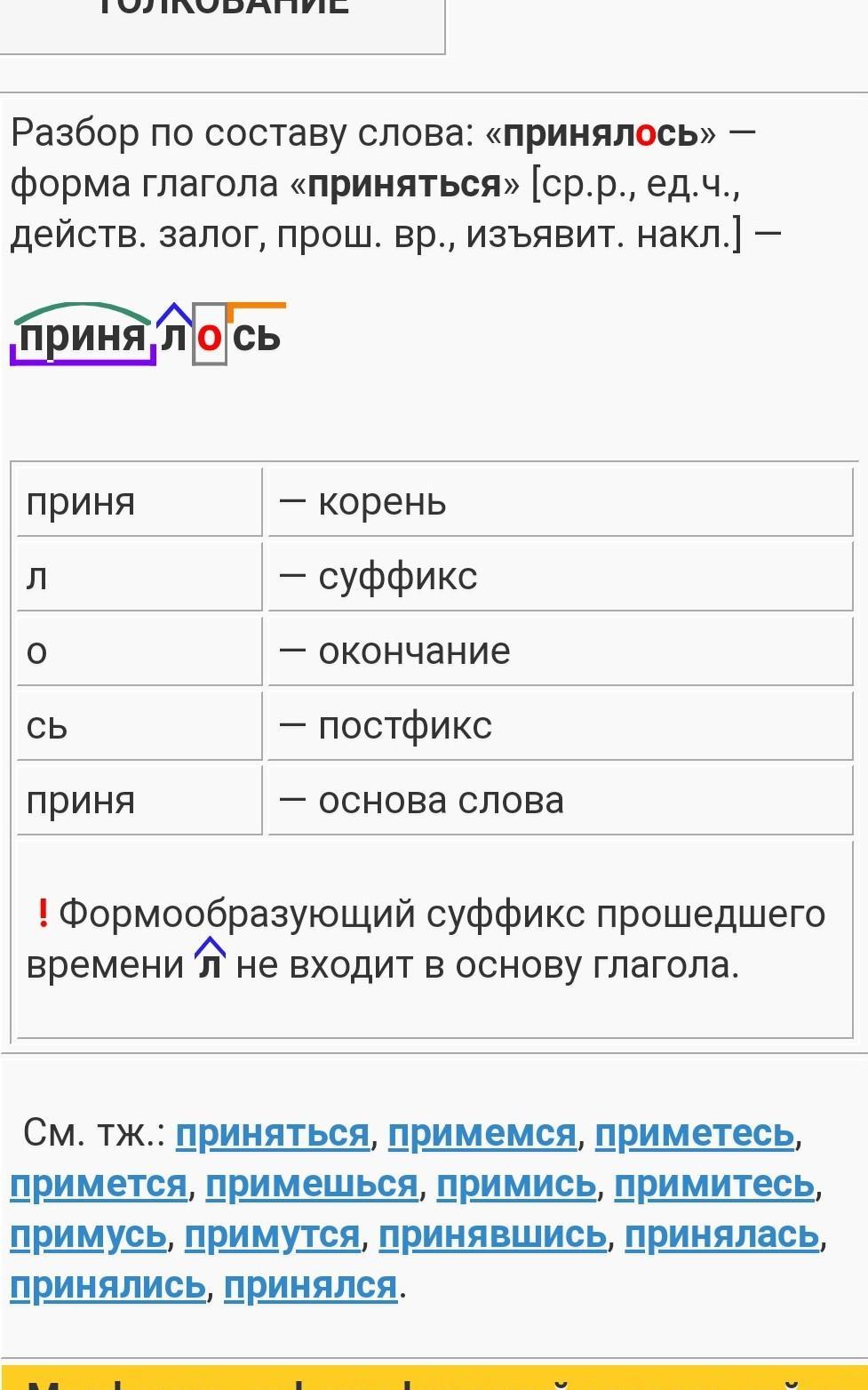Open the 'приметесь' link
Viewport: 868px width, 1390px height.
pyautogui.click(x=694, y=1133)
